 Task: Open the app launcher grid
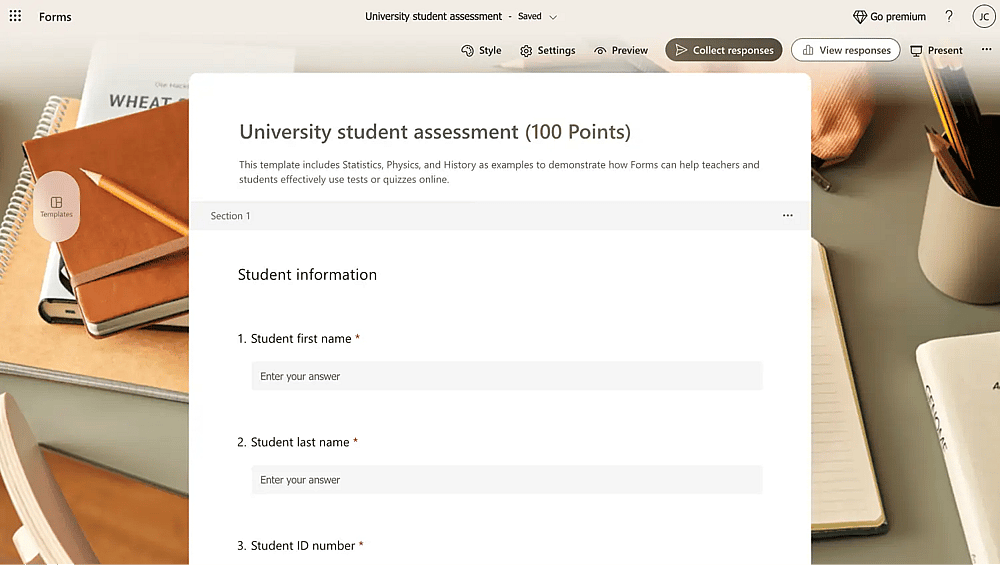(15, 16)
